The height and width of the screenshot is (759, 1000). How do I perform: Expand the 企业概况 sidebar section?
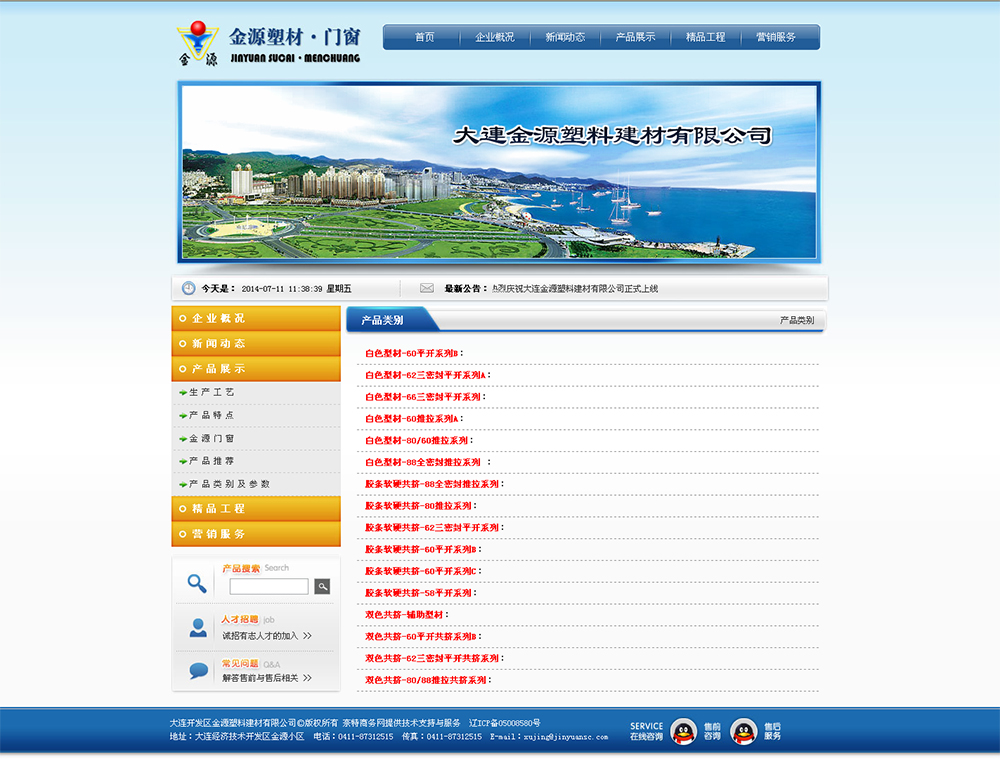[x=256, y=319]
